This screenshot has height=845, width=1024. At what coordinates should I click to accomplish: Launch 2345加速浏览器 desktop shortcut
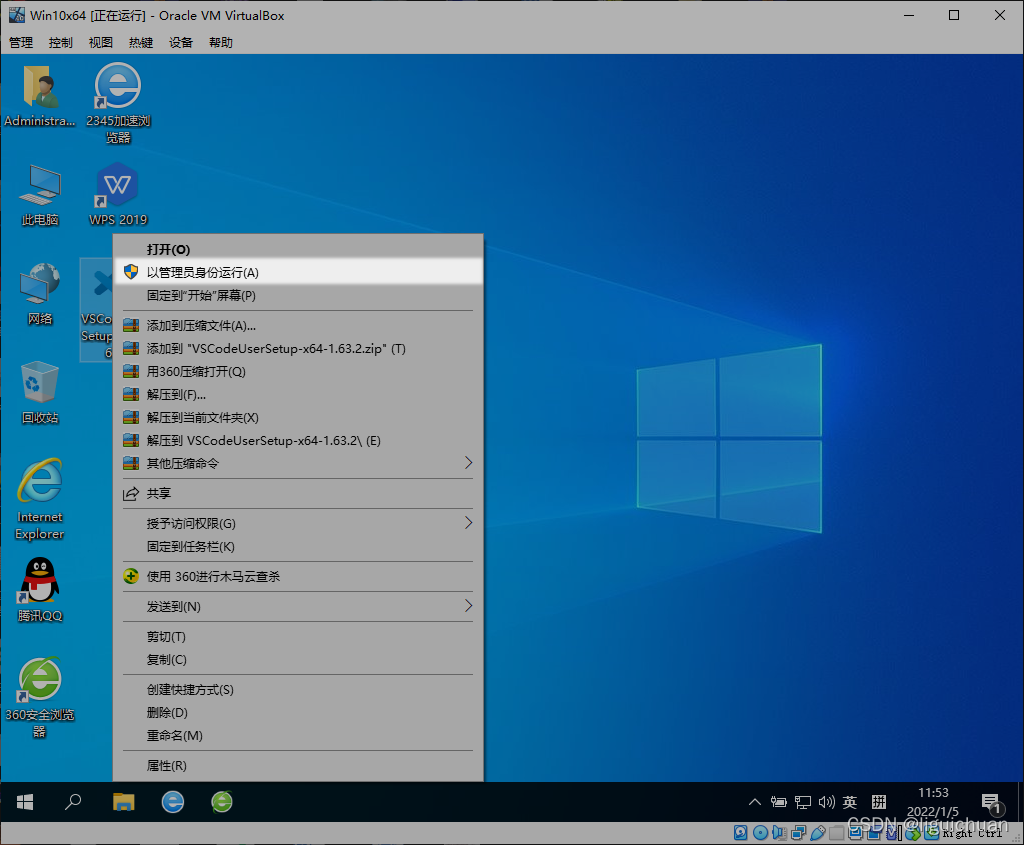[x=118, y=103]
